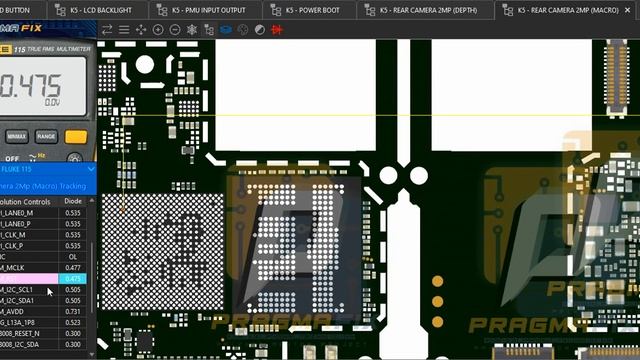Click the zoom in plus icon

[x=158, y=29]
